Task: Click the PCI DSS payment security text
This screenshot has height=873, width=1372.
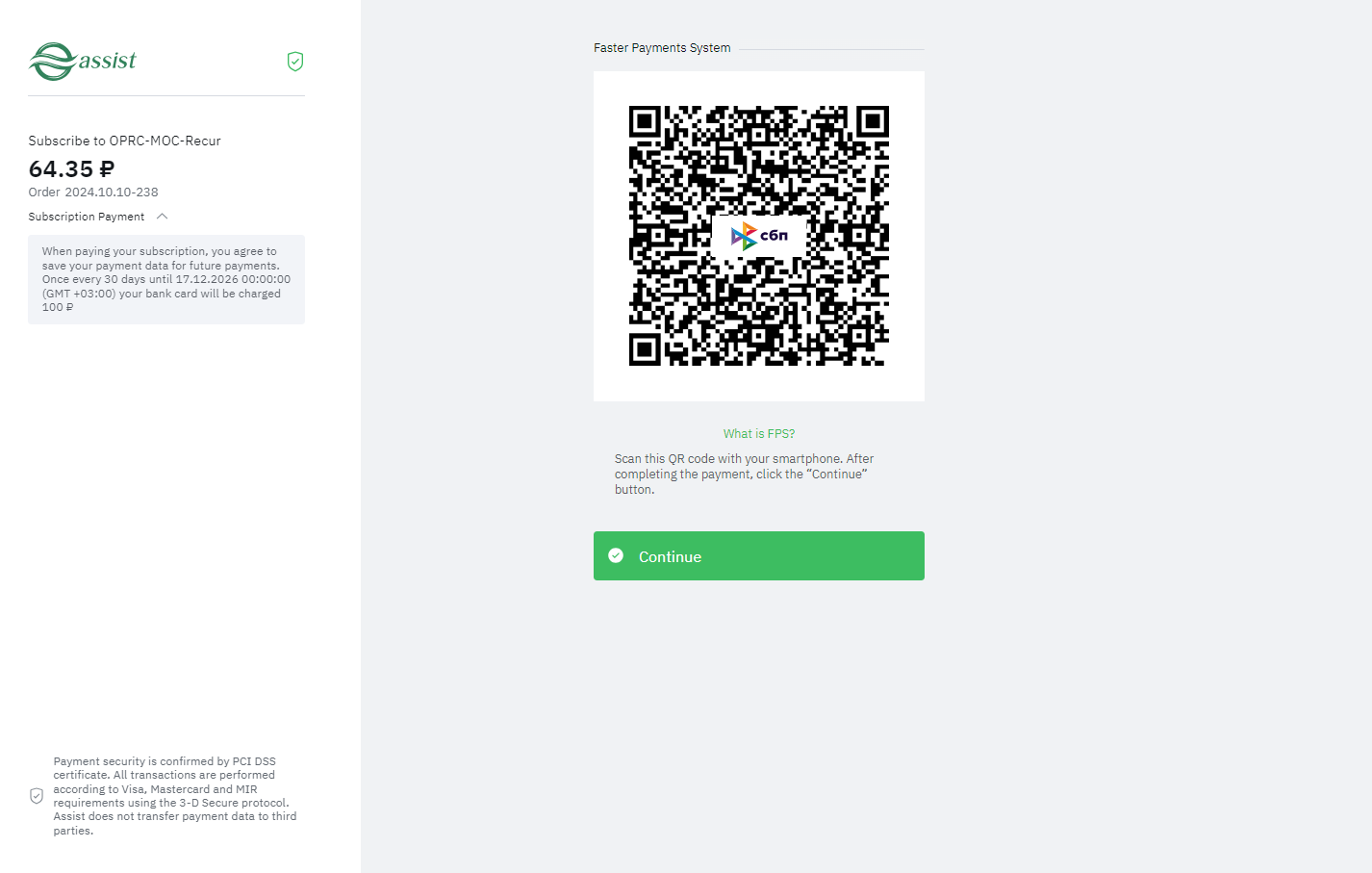Action: pyautogui.click(x=174, y=796)
